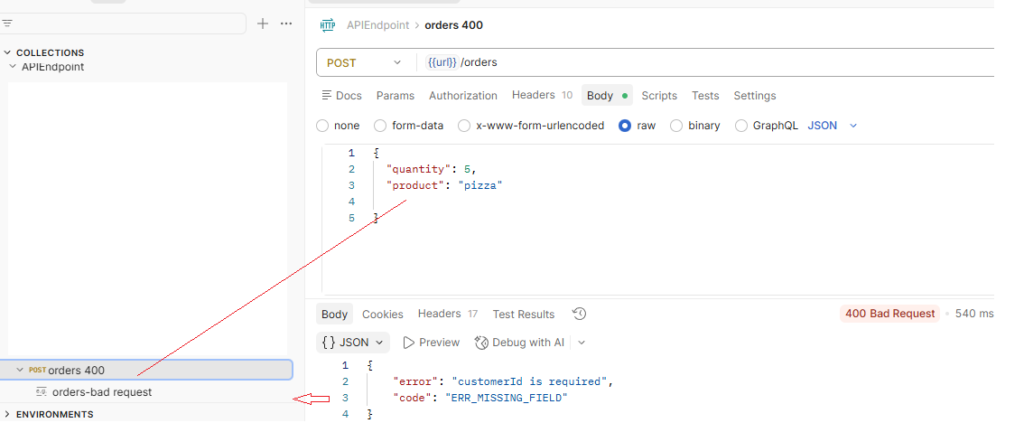The height and width of the screenshot is (423, 1024).
Task: Open the request Settings tab
Action: (754, 95)
